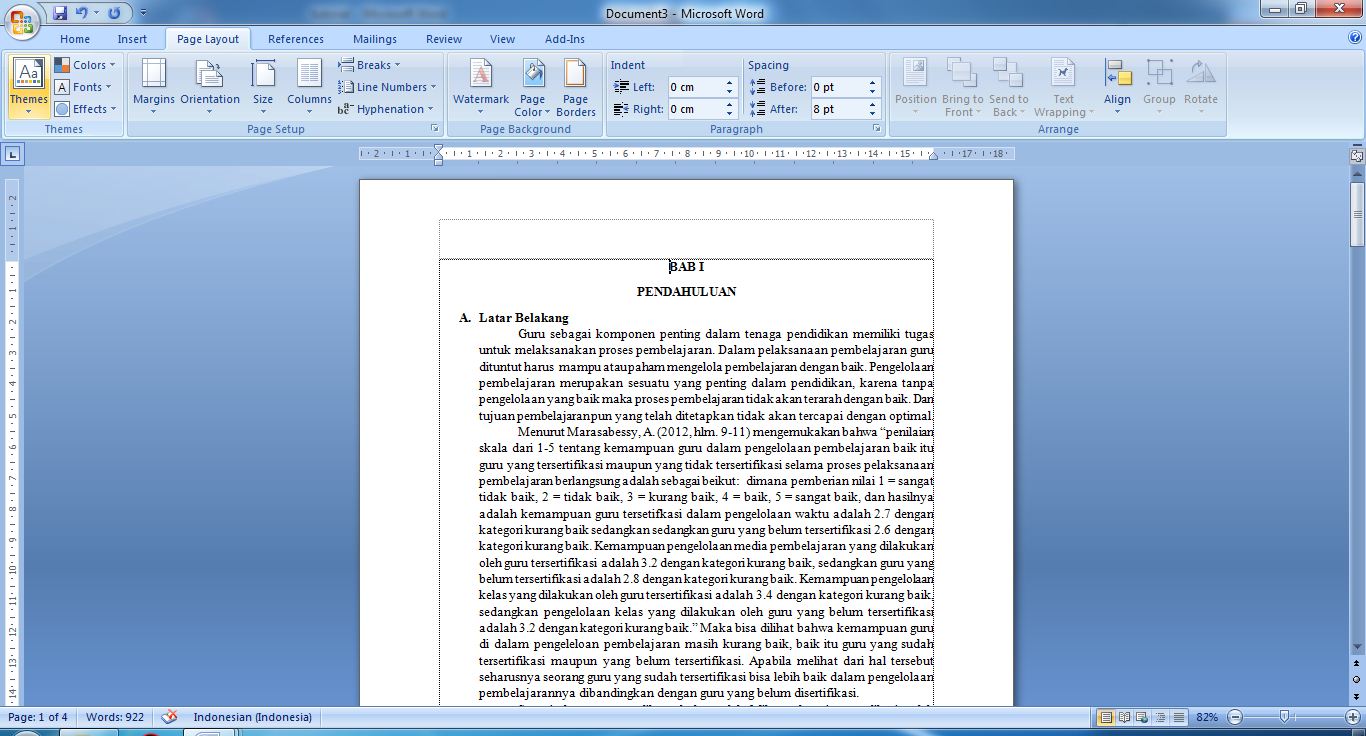Switch to Draft view
This screenshot has width=1366, height=736.
tap(1179, 717)
